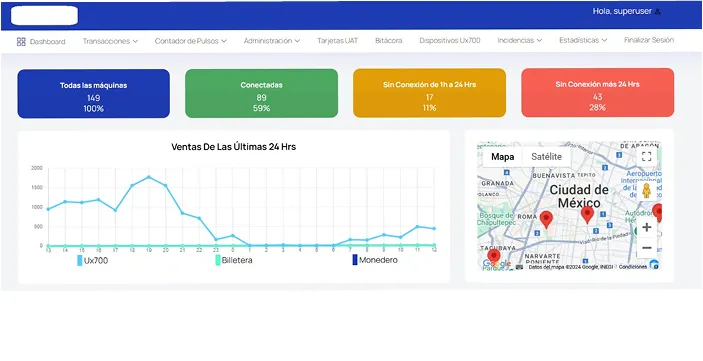Click the Ux700 data point at hour 11
The image size is (703, 361).
tap(417, 226)
